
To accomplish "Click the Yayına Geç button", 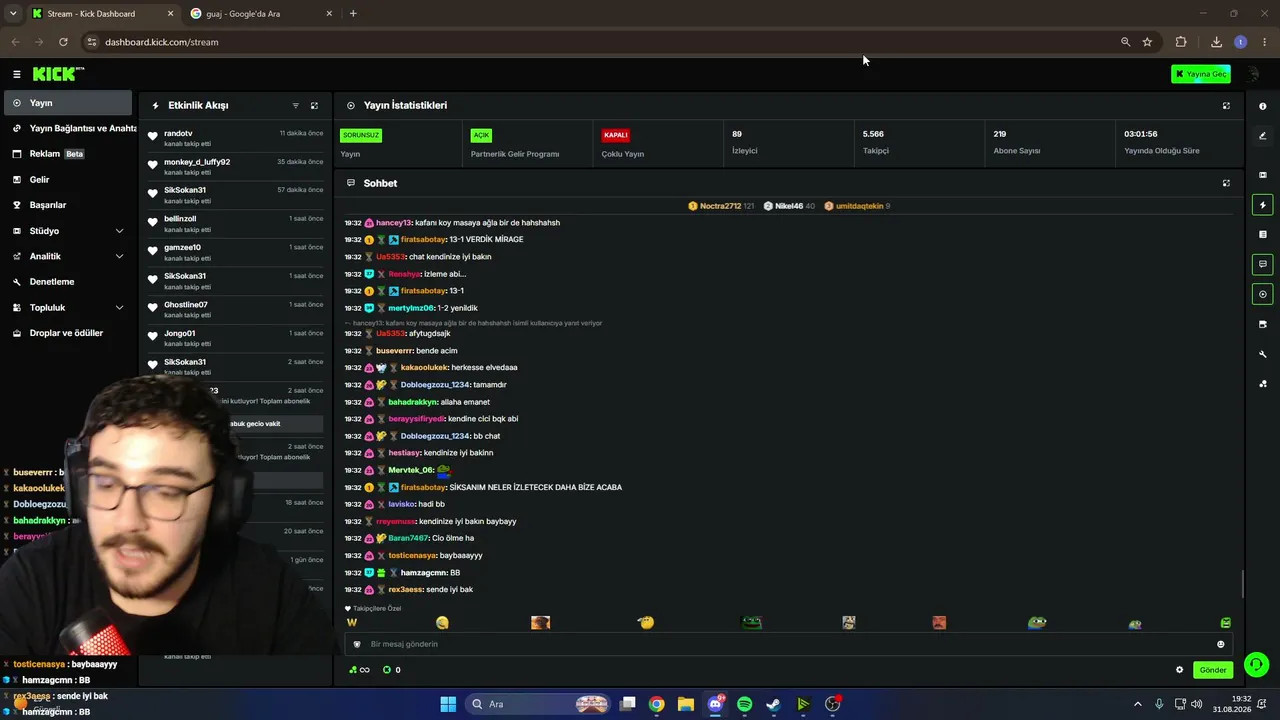I will (1201, 74).
